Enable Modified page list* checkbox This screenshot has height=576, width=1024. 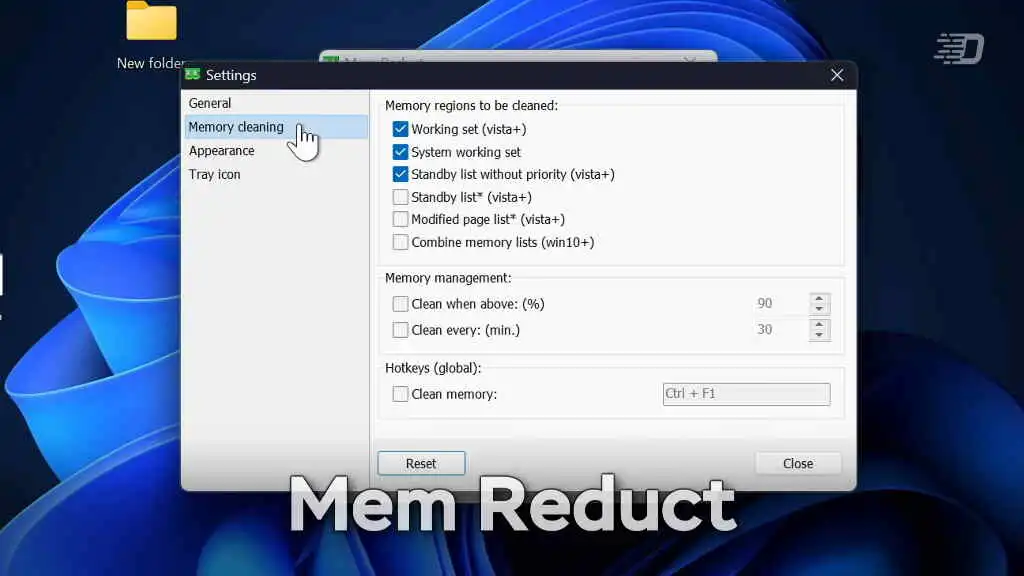[400, 219]
